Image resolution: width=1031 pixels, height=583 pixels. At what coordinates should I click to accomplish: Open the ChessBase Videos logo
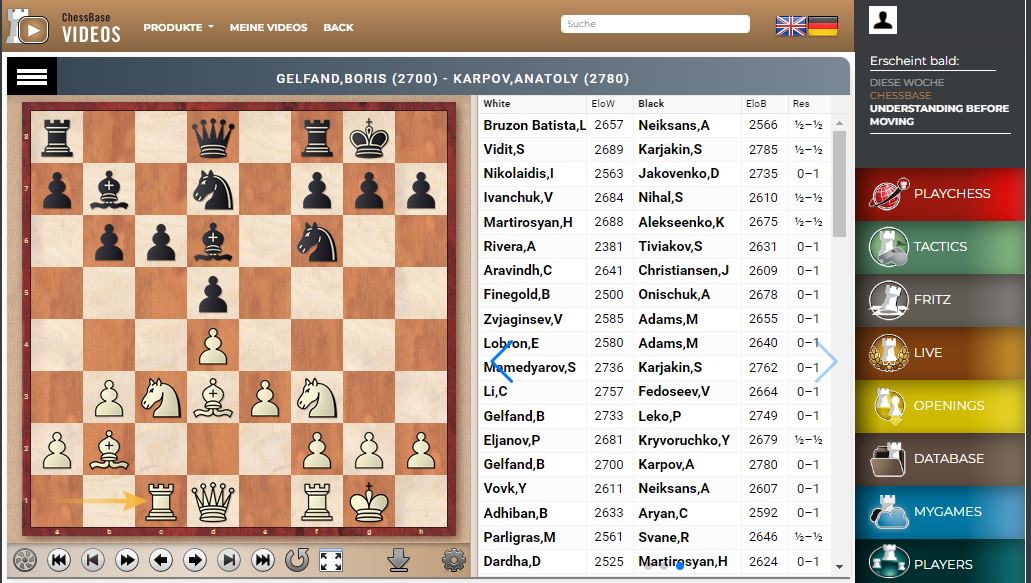(62, 26)
